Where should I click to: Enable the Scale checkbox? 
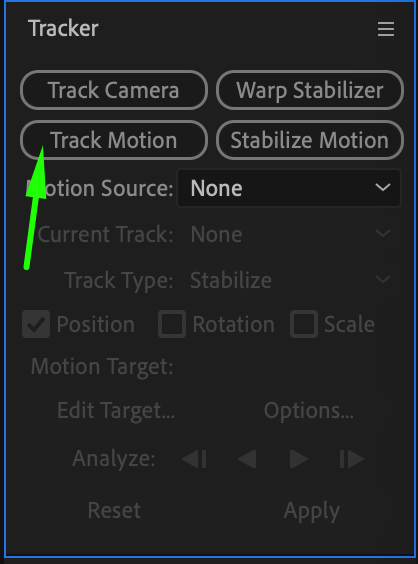point(304,324)
